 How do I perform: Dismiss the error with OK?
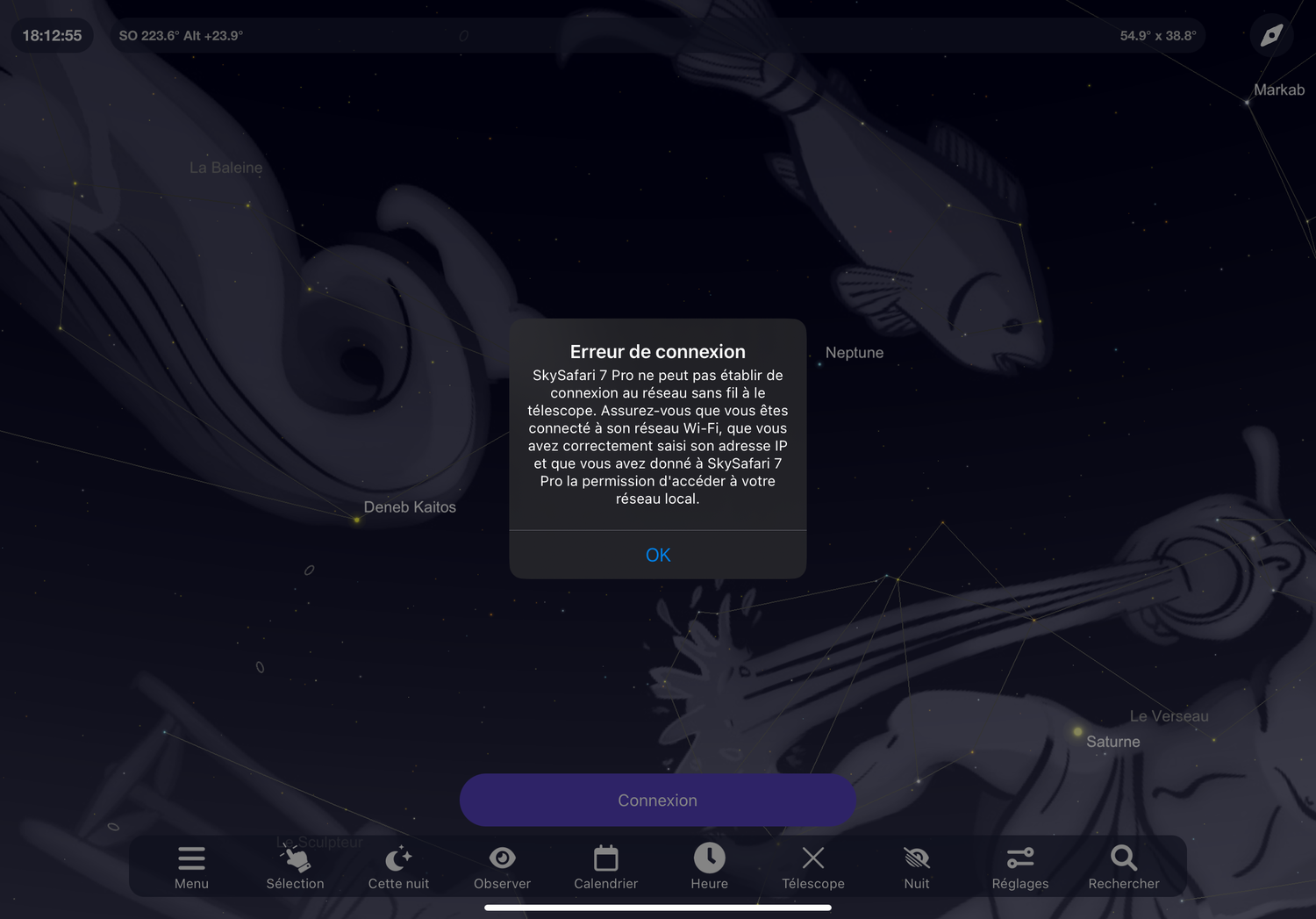658,555
